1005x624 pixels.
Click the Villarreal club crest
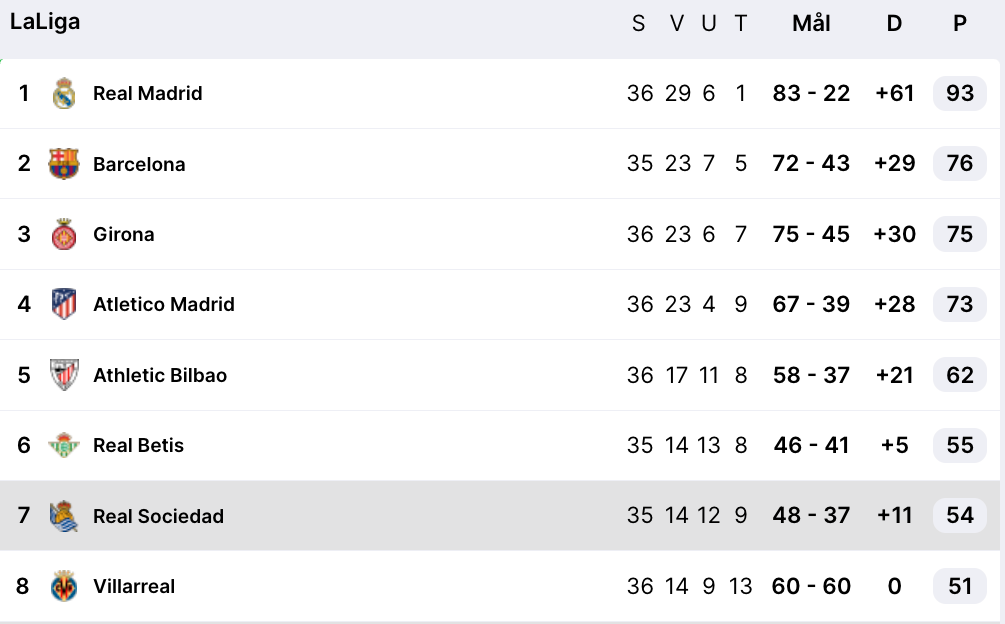coord(65,586)
